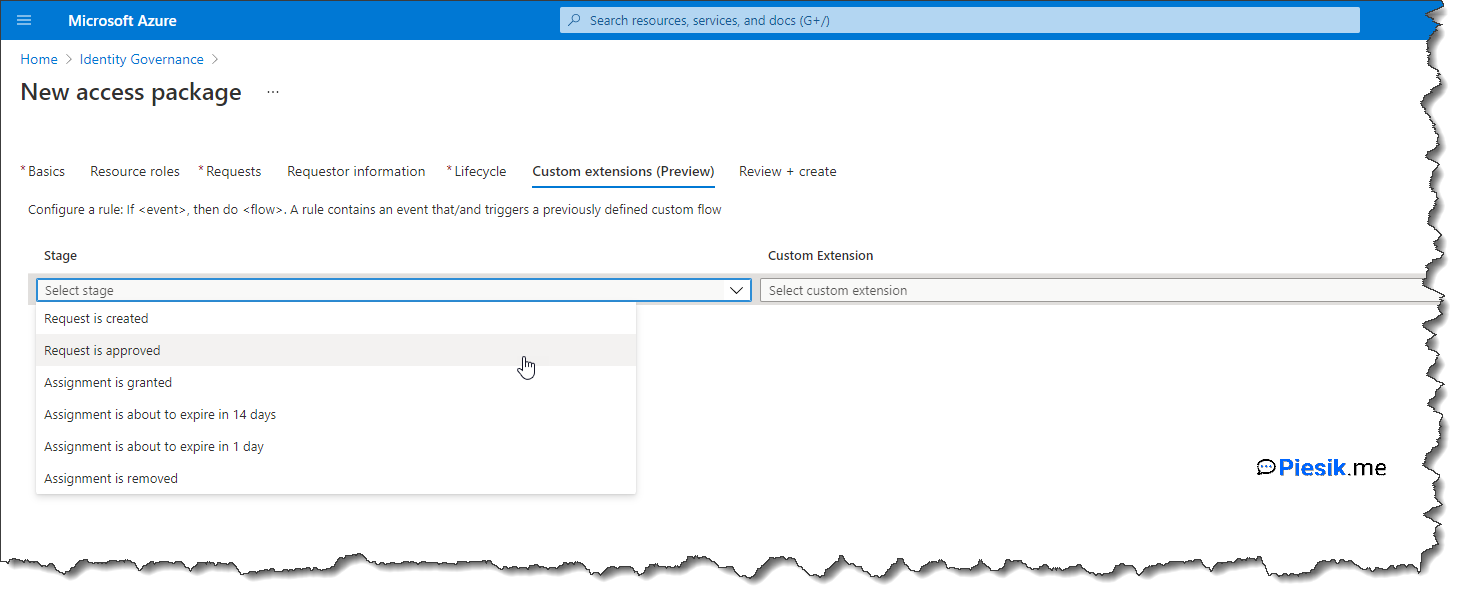1468x600 pixels.
Task: Open the hamburger portal menu
Action: pyautogui.click(x=24, y=20)
